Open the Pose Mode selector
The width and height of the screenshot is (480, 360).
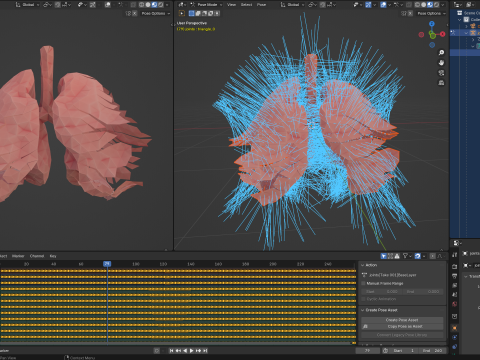(206, 5)
